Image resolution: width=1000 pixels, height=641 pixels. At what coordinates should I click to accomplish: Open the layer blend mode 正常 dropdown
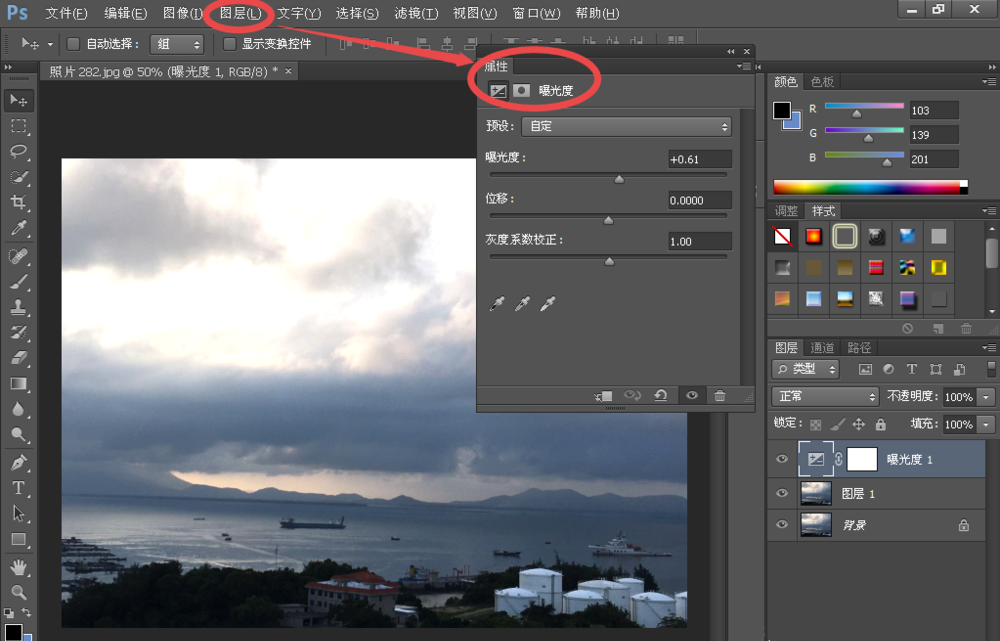(825, 397)
